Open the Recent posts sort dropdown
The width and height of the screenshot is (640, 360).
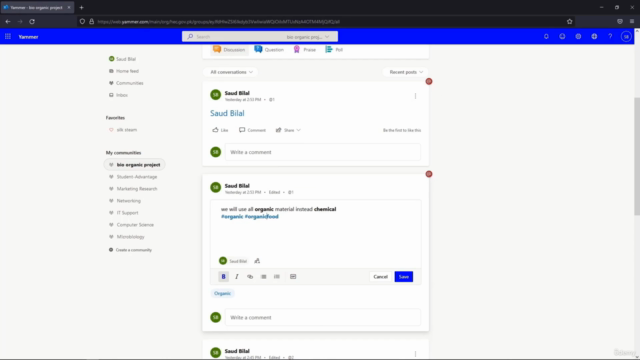pos(406,72)
